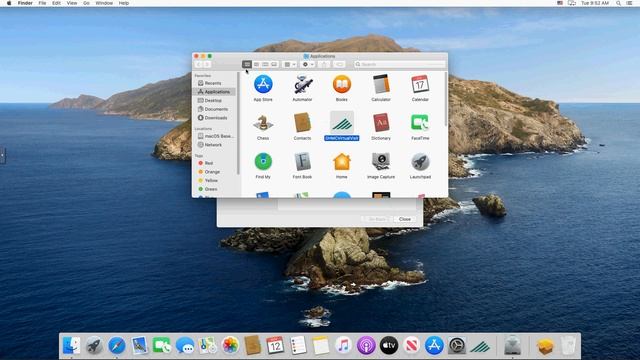Switch Finder to gallery view
Image resolution: width=640 pixels, height=360 pixels.
(274, 64)
